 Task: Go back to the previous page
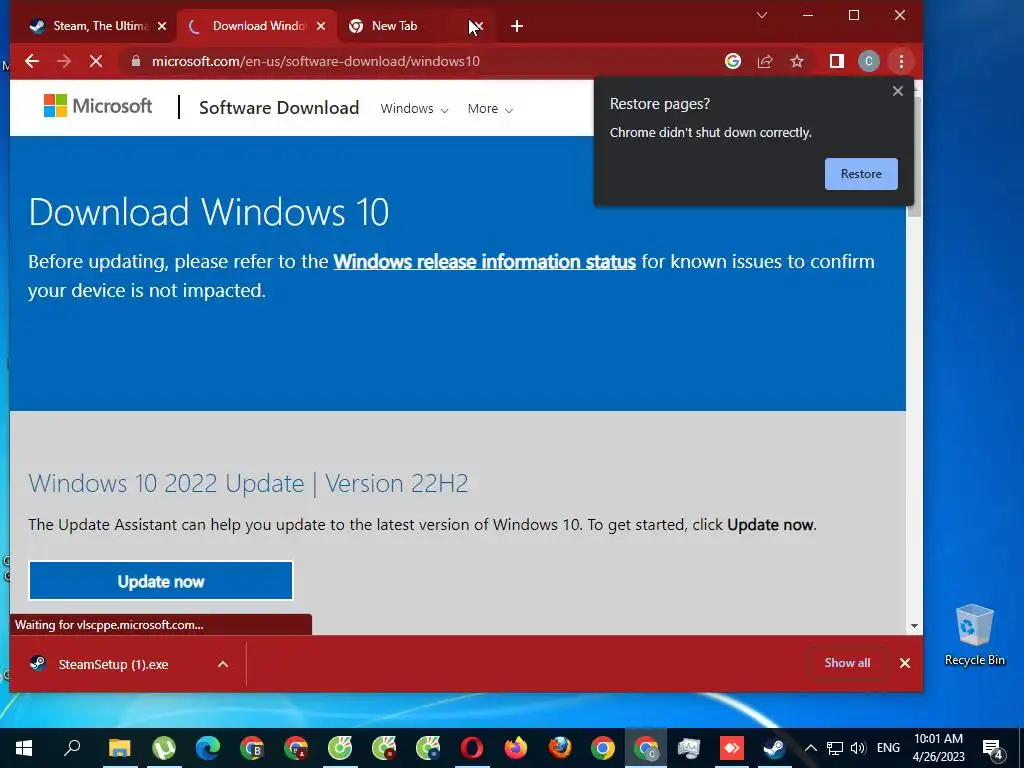coord(32,61)
